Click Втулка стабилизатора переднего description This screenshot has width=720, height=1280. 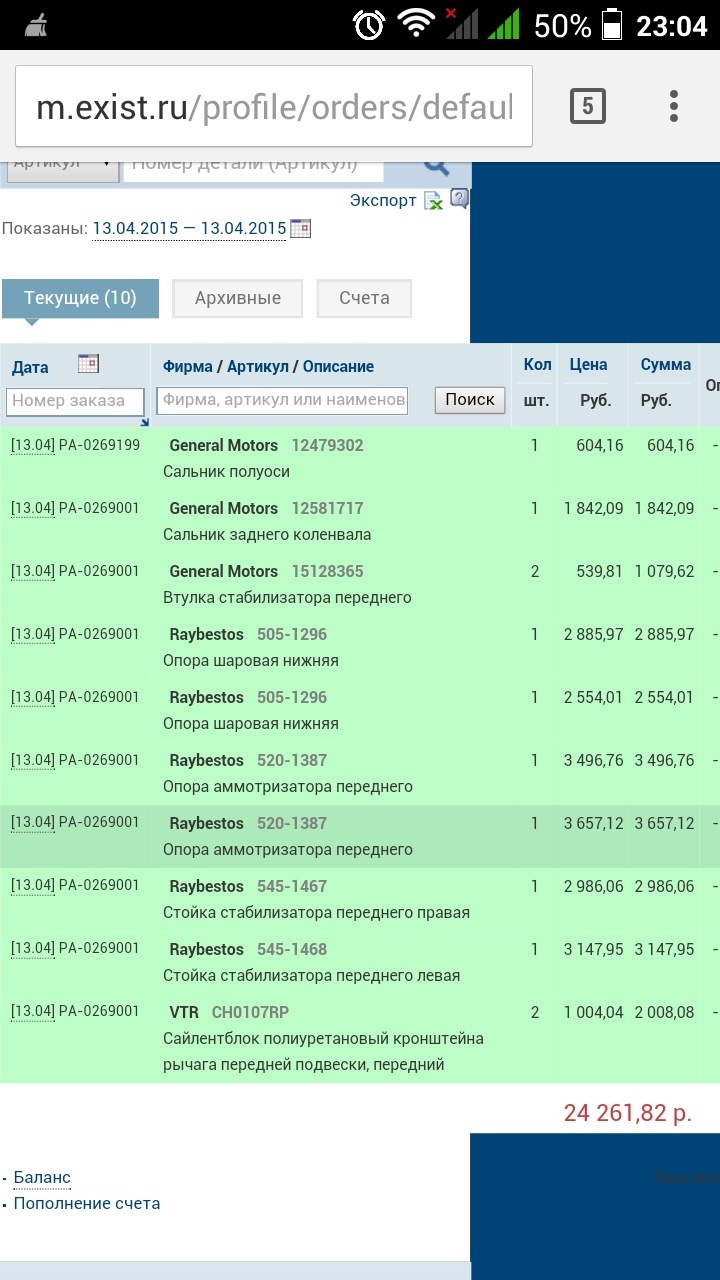point(287,597)
